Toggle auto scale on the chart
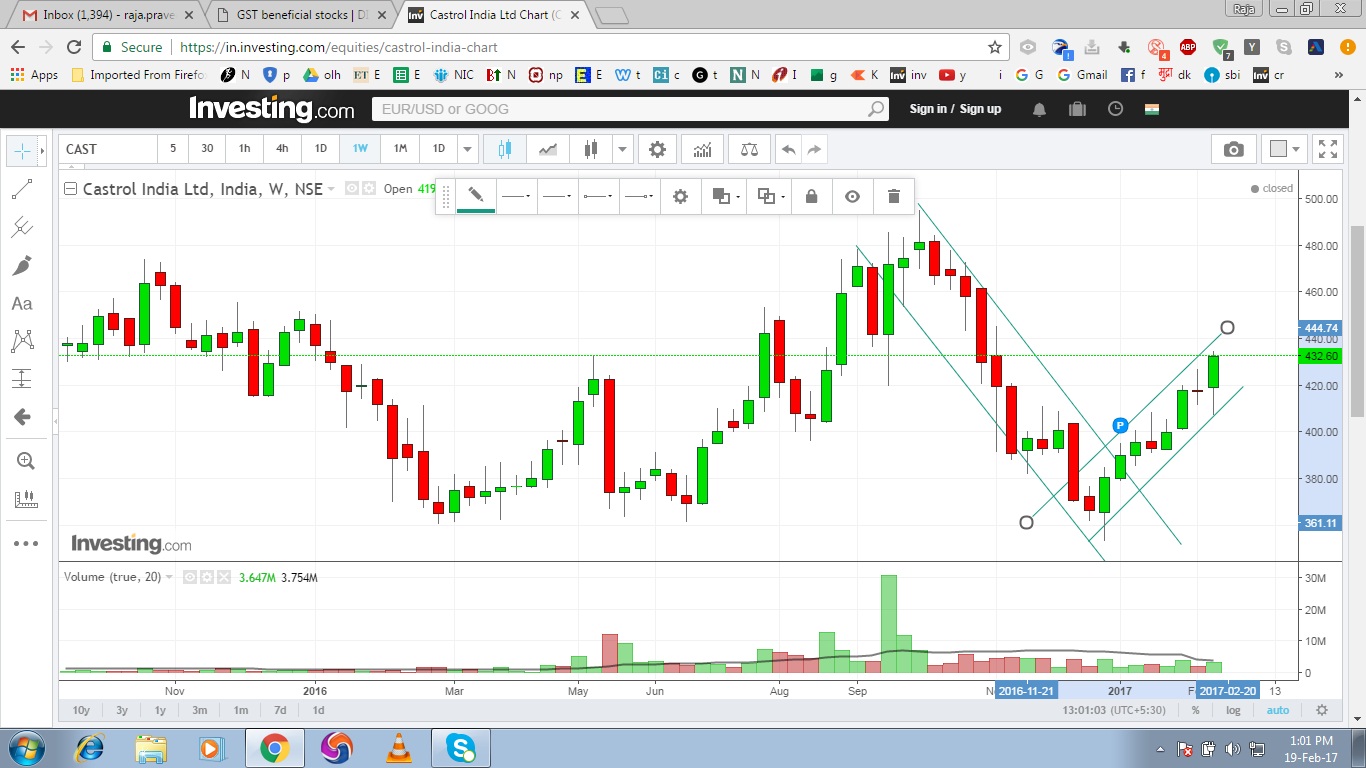Image resolution: width=1366 pixels, height=768 pixels. 1278,710
